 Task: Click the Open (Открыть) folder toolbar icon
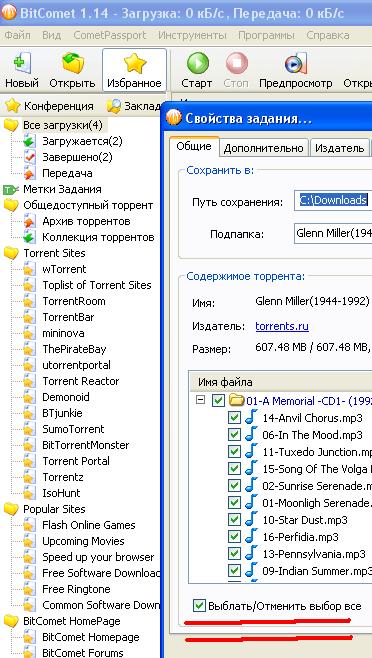coord(73,64)
